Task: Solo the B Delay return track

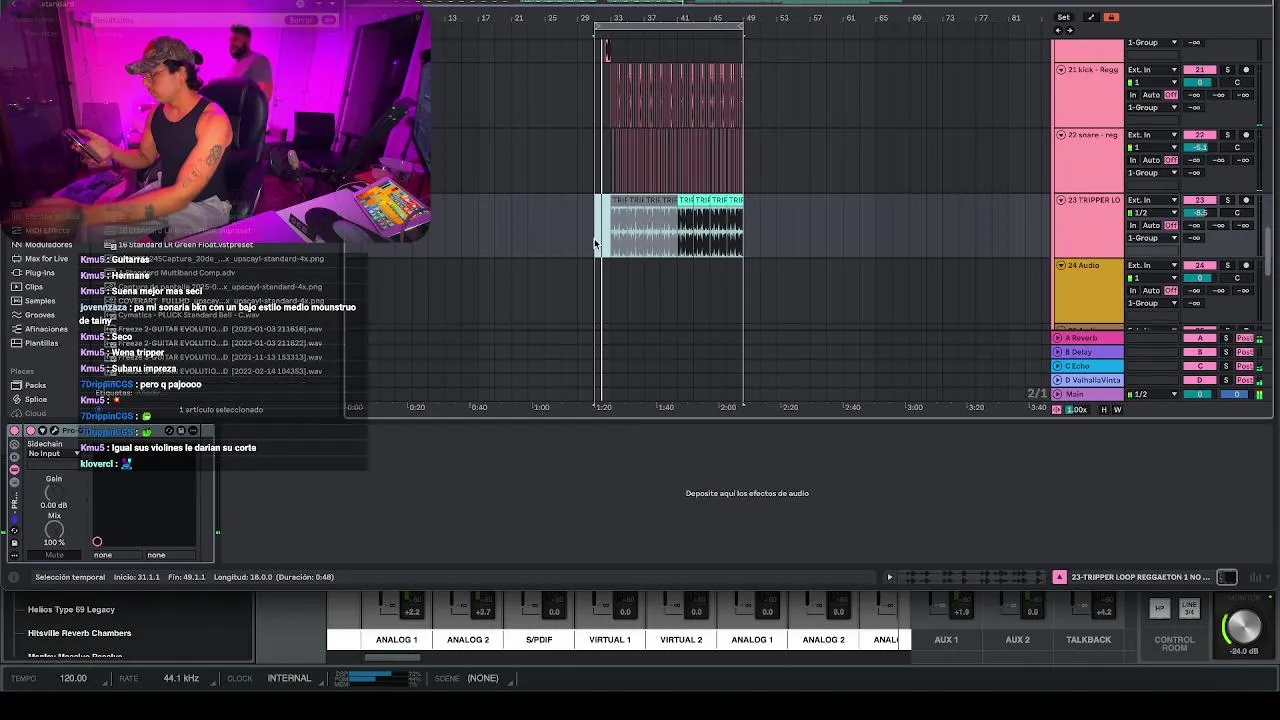Action: pyautogui.click(x=1226, y=352)
